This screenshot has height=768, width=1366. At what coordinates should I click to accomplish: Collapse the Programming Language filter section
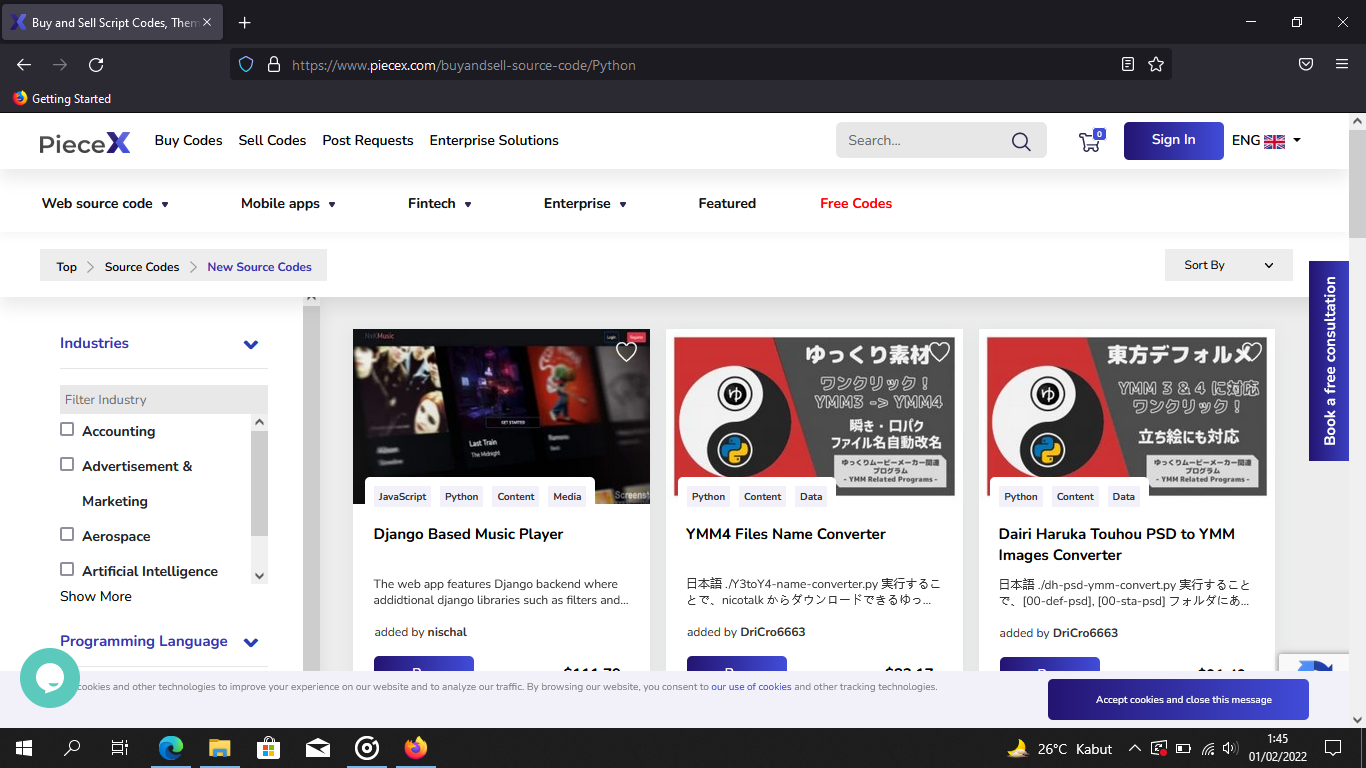(251, 642)
